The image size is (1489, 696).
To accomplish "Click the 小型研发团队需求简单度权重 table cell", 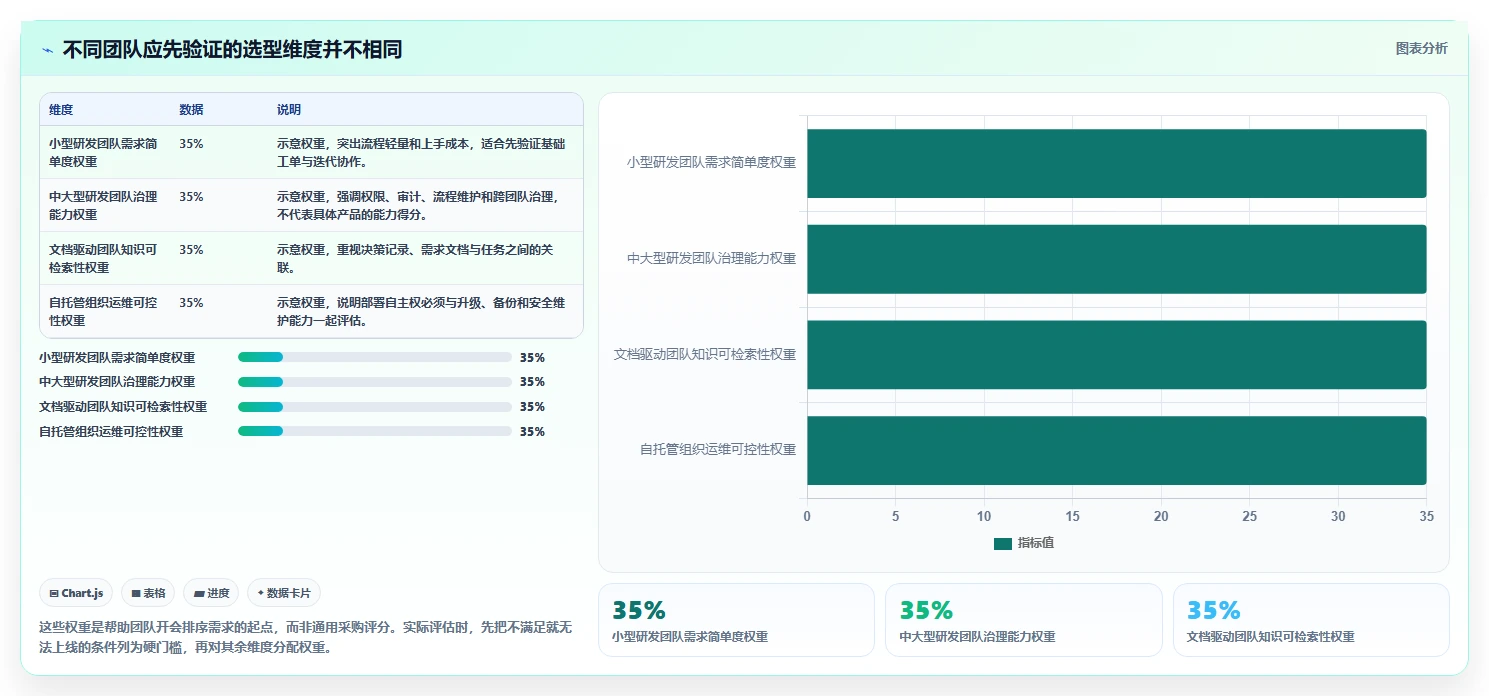I will click(103, 153).
